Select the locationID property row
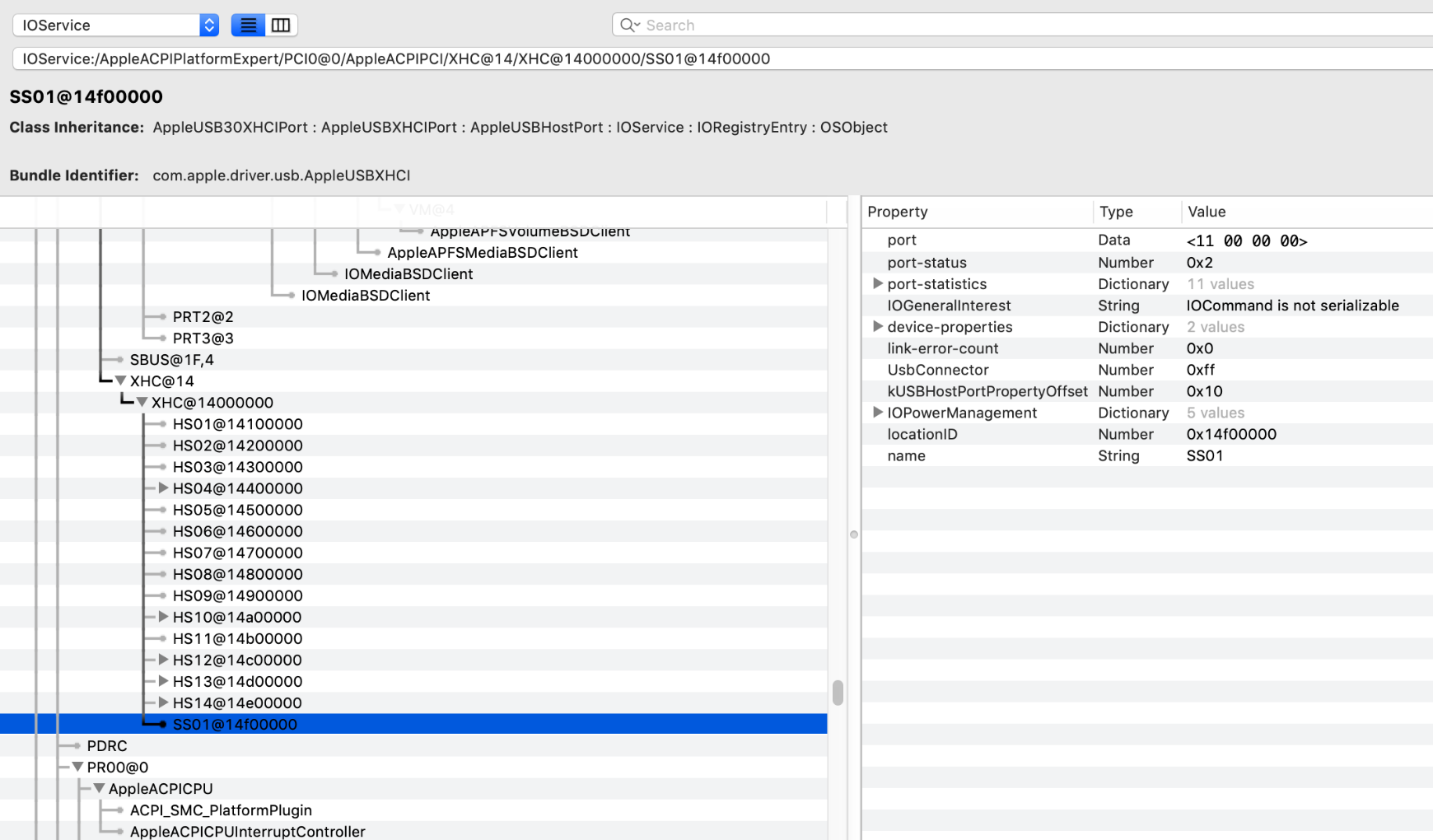This screenshot has width=1433, height=840. 922,434
